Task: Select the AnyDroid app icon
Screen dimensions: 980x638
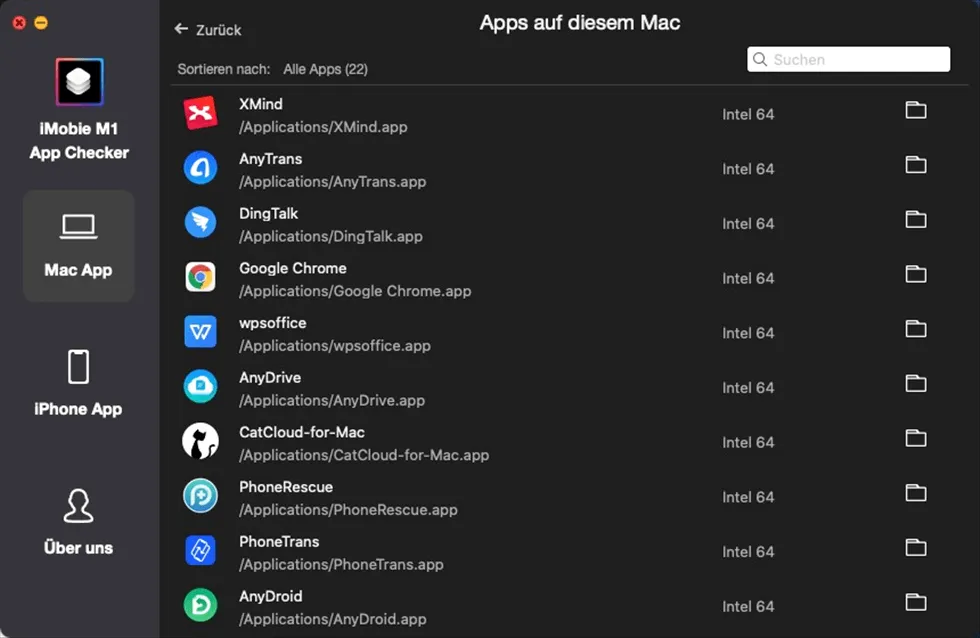Action: tap(201, 606)
